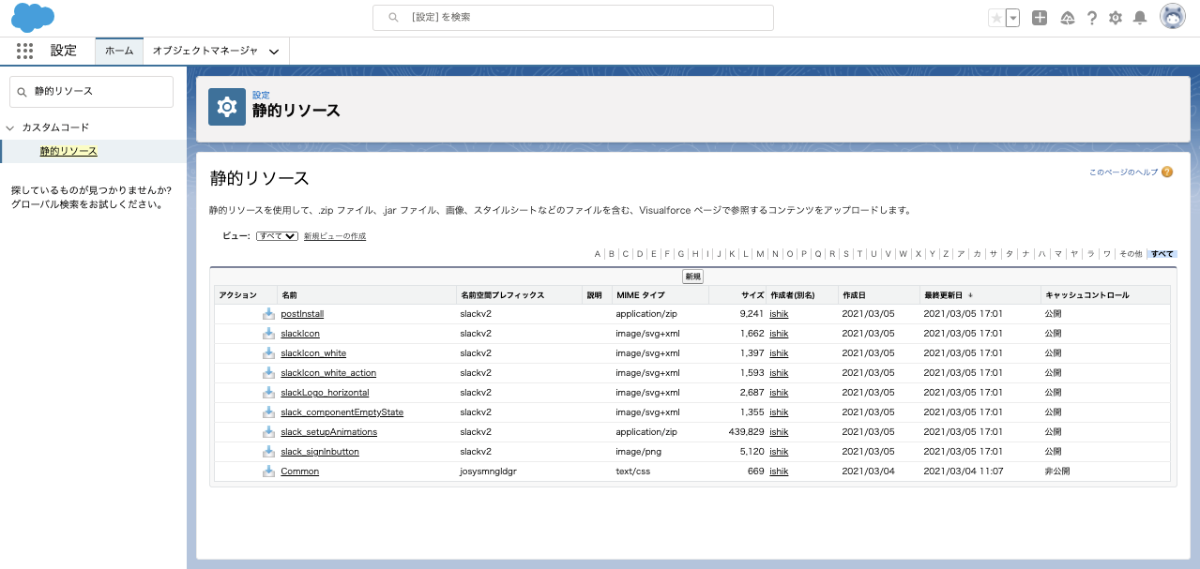
Task: Click the text/css MIME type cell
Action: pos(633,471)
